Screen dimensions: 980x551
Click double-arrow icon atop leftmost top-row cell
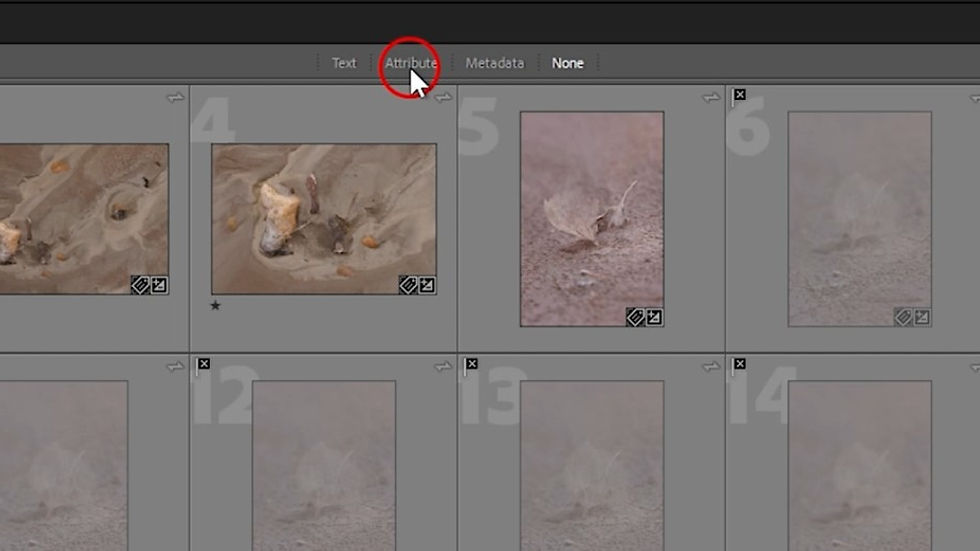[x=176, y=97]
